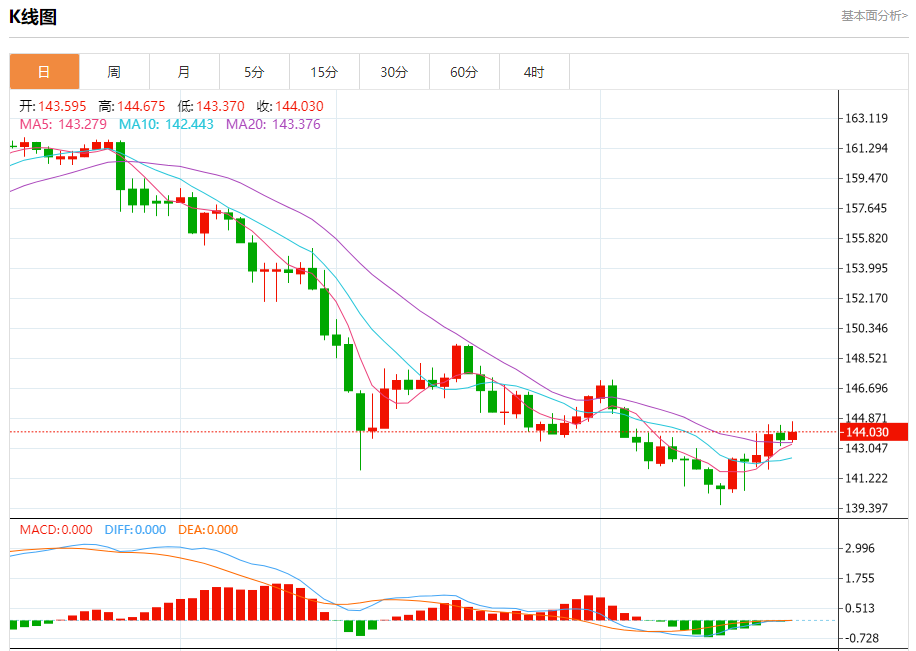Click the 152.170 price axis label
Image resolution: width=916 pixels, height=651 pixels.
point(866,299)
